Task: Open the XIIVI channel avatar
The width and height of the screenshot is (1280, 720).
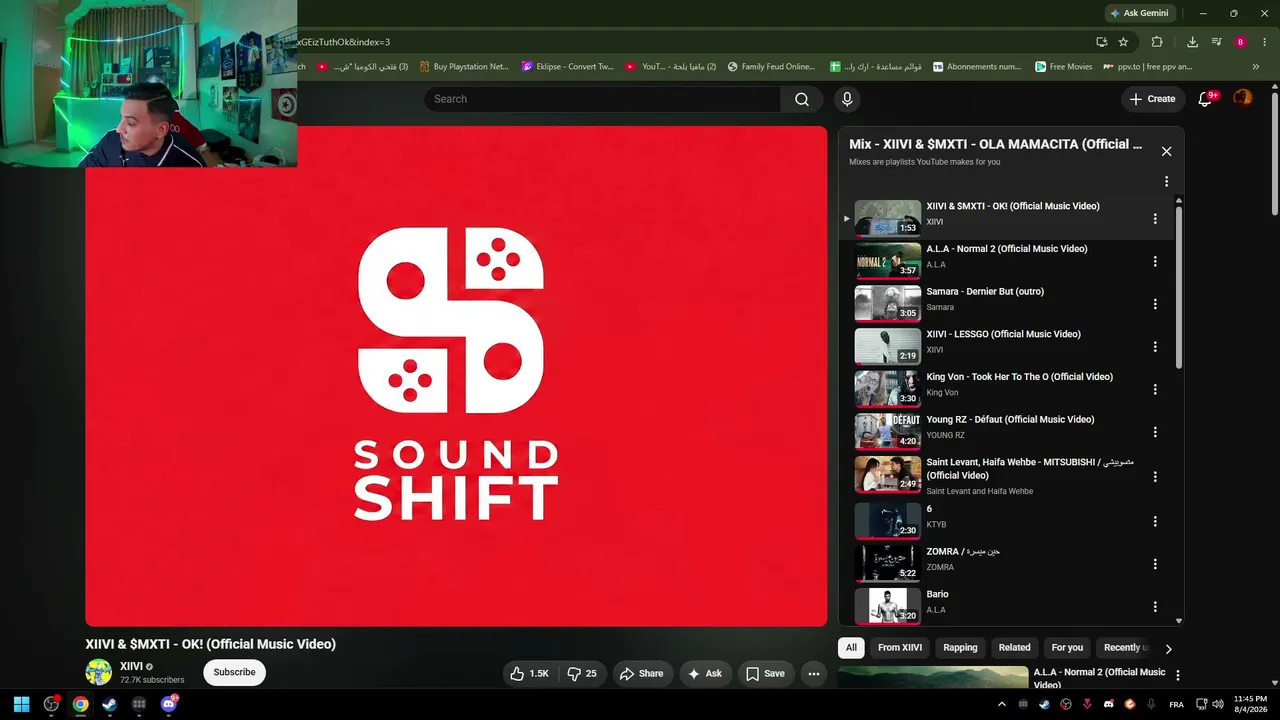Action: pyautogui.click(x=99, y=672)
